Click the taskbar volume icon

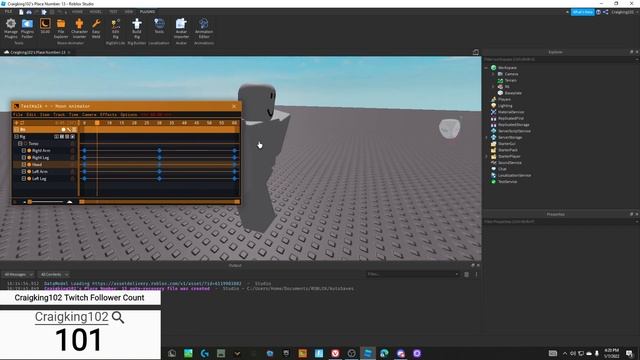573,353
